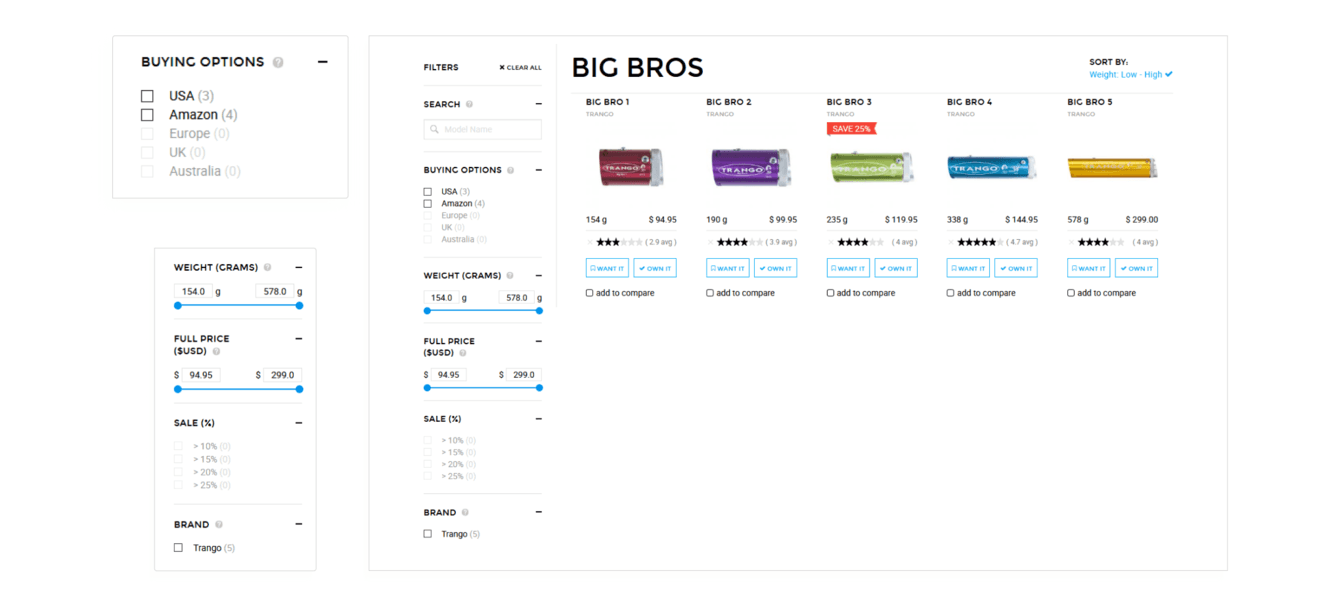Screen dimensions: 1340x607
Task: Click the Save 25% badge on Big Bro 3
Action: [x=852, y=129]
